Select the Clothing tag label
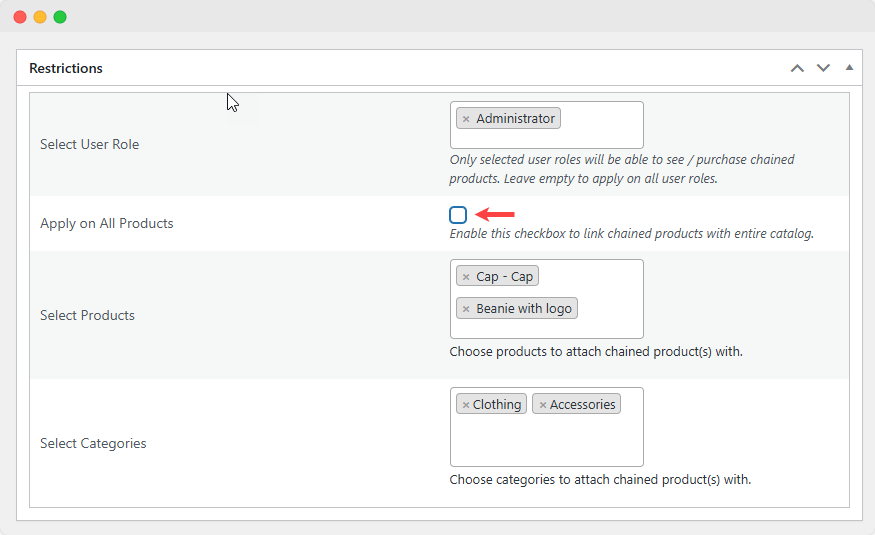The height and width of the screenshot is (535, 875). 497,405
